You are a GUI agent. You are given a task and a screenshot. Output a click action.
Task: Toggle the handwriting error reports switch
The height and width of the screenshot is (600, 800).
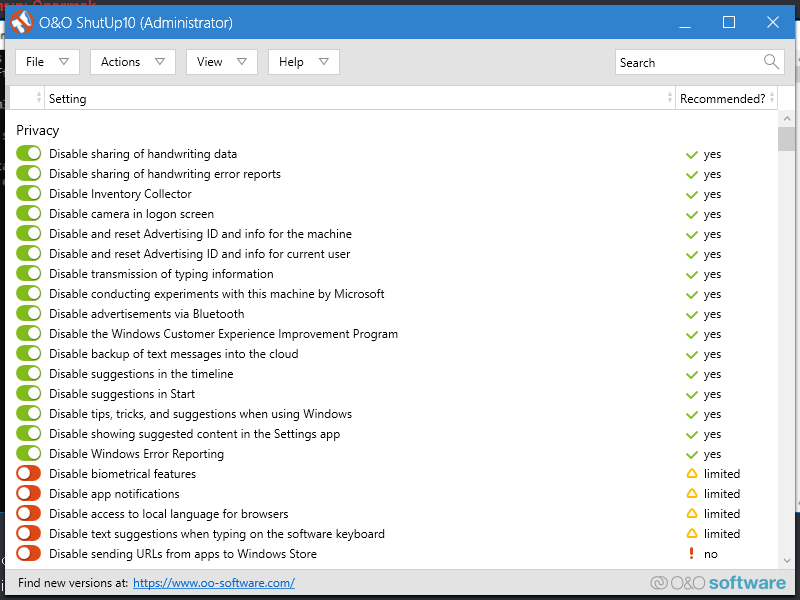point(29,173)
